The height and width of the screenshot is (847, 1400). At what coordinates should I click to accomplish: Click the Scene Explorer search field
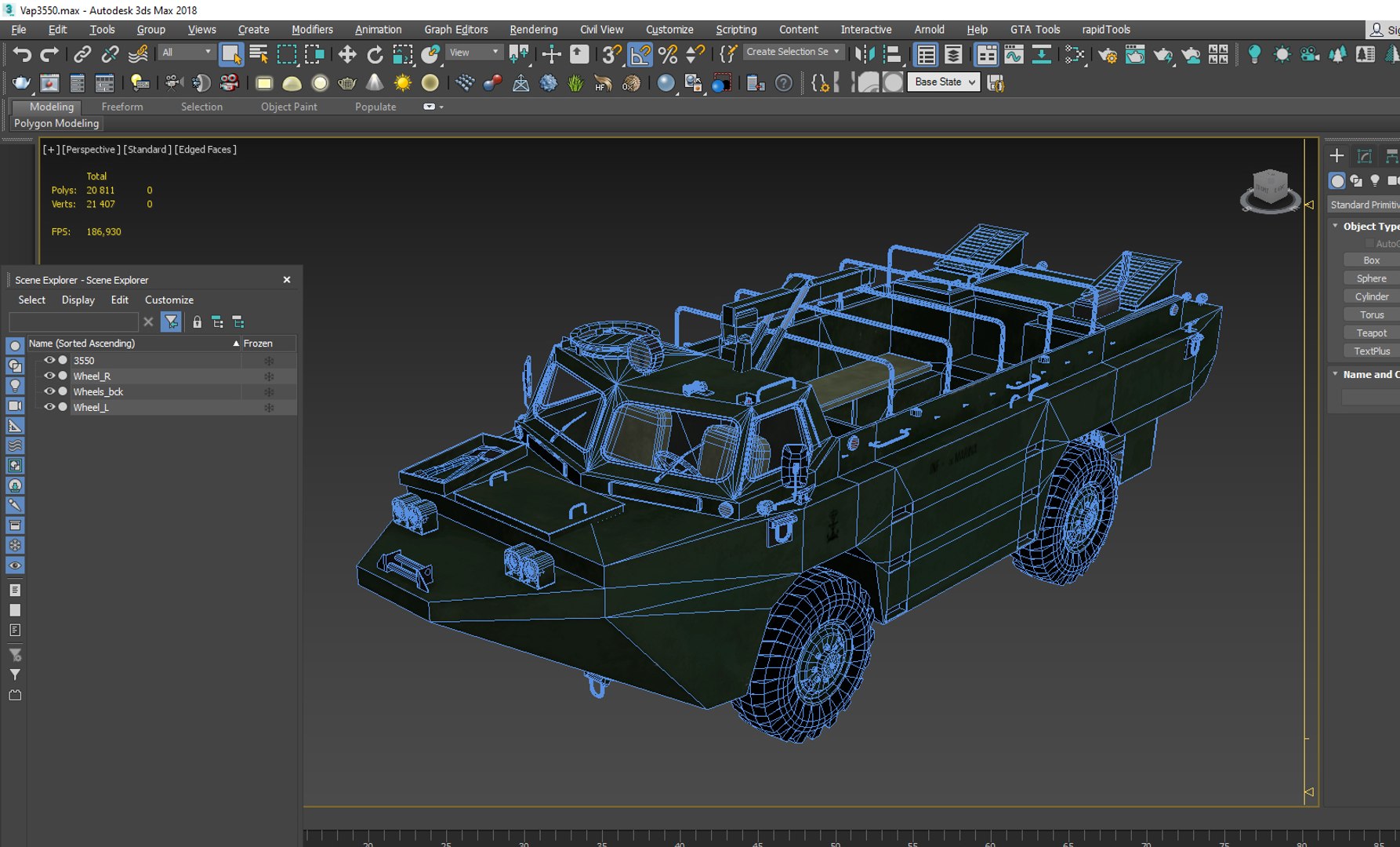[x=74, y=322]
